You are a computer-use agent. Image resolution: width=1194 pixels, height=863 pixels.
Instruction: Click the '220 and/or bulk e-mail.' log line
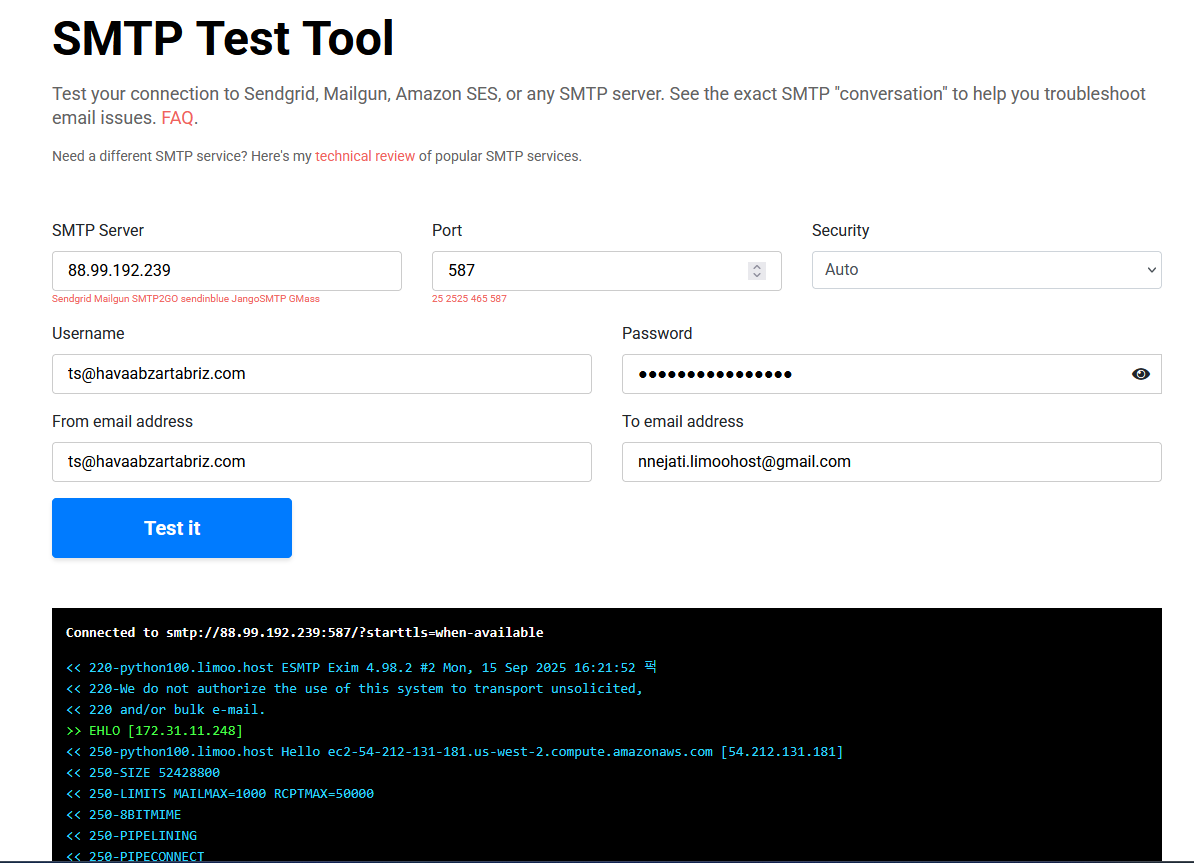click(165, 710)
